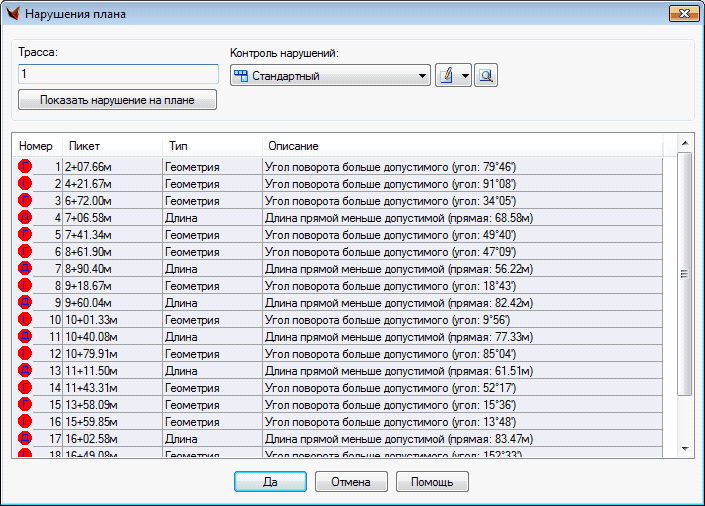This screenshot has width=705, height=506.
Task: Click the magnifier view settings icon
Action: click(486, 76)
